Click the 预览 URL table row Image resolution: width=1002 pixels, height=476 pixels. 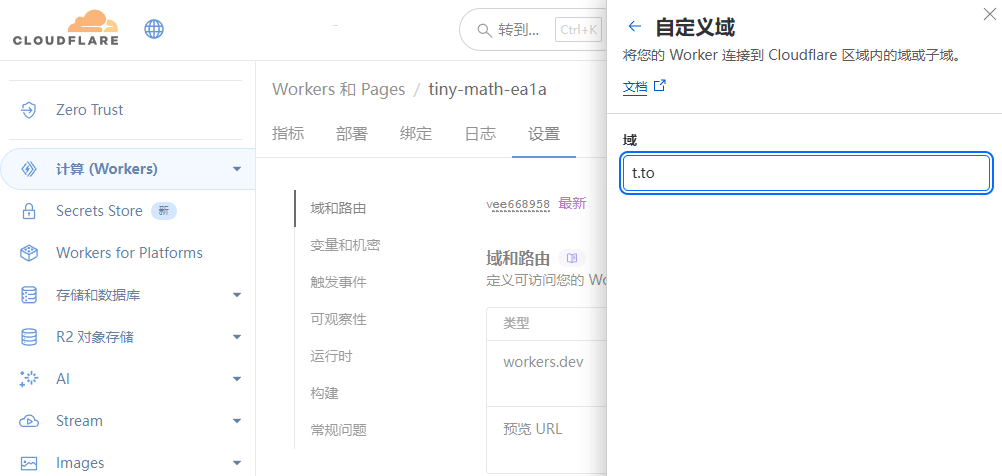(x=546, y=440)
